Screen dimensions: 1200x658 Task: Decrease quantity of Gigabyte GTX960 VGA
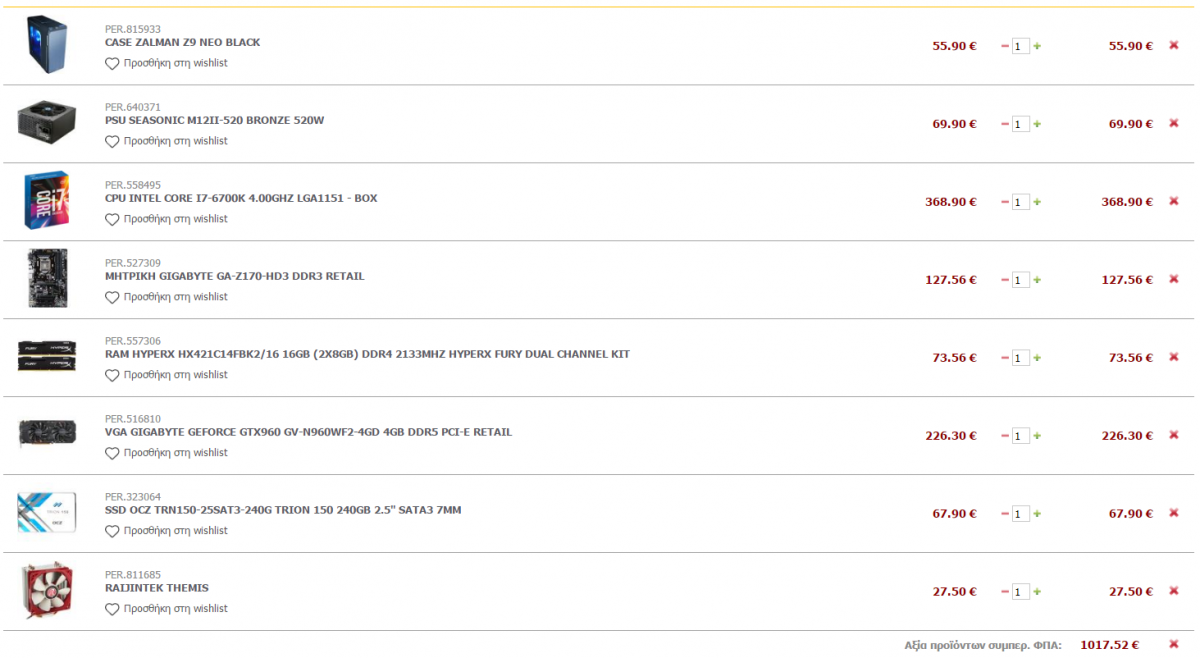[1005, 436]
